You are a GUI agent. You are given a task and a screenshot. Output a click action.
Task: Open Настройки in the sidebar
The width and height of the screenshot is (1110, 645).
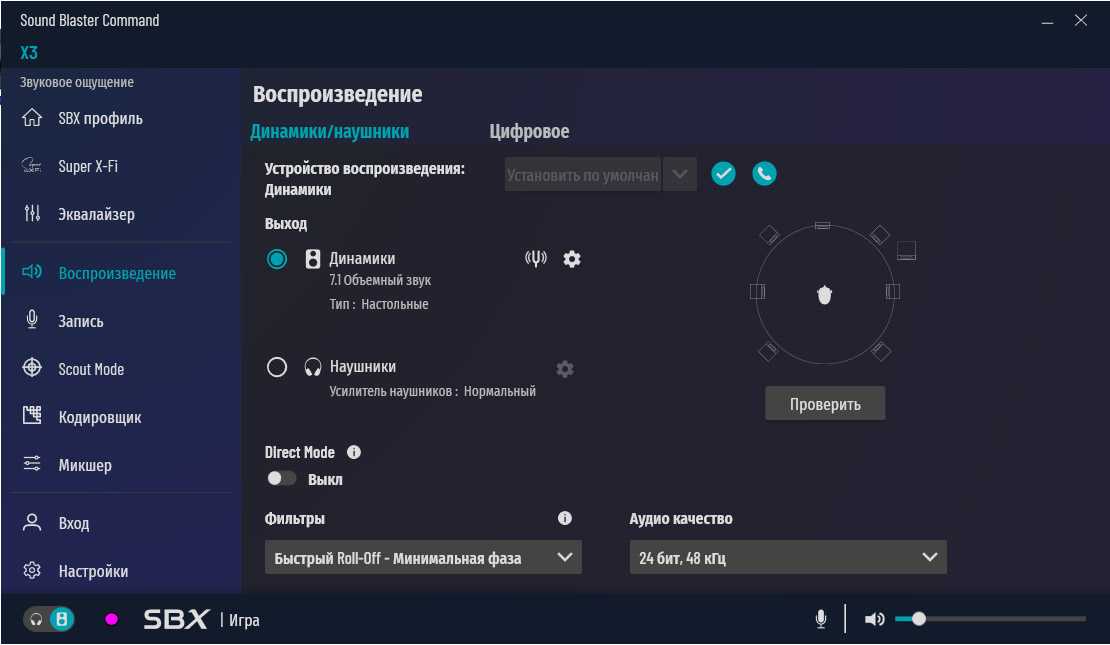[x=93, y=571]
